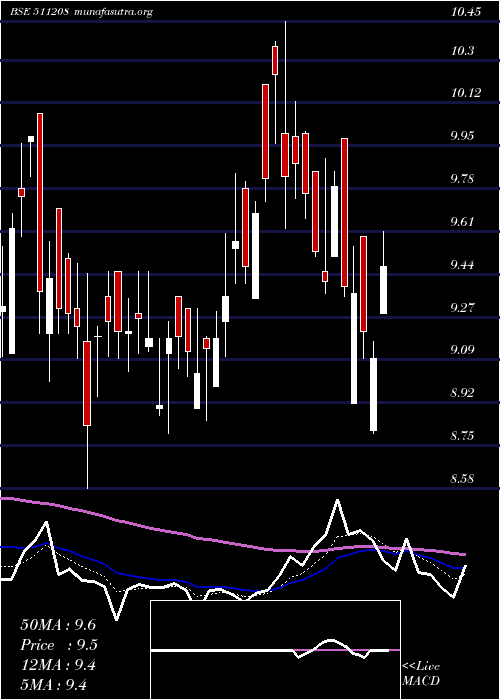This screenshot has height=700, width=500.
Task: Click the 10.12 price axis label
Action: point(466,93)
